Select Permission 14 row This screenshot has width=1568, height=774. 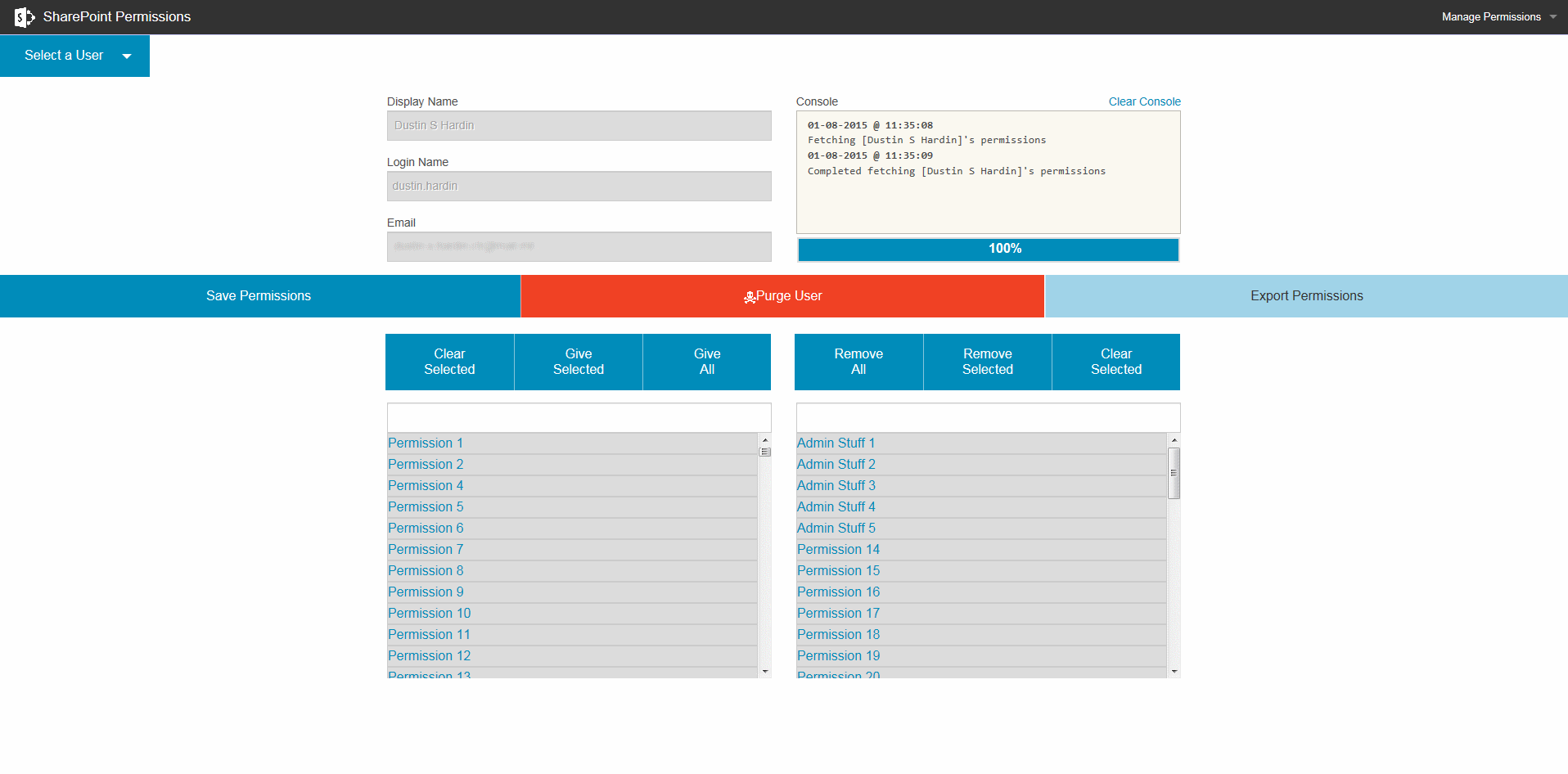tap(981, 550)
